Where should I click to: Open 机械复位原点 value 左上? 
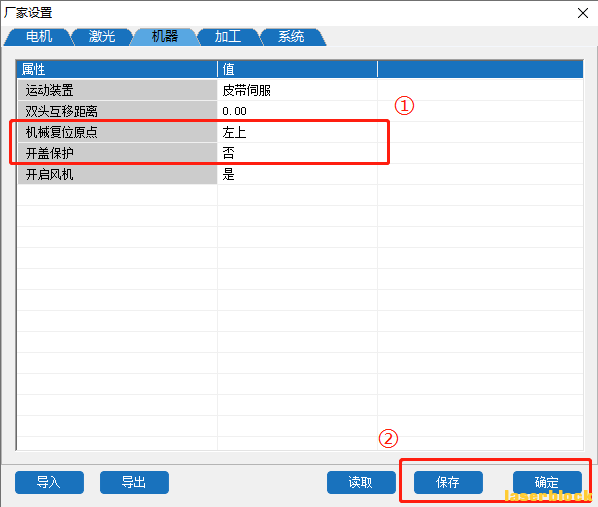coord(297,132)
